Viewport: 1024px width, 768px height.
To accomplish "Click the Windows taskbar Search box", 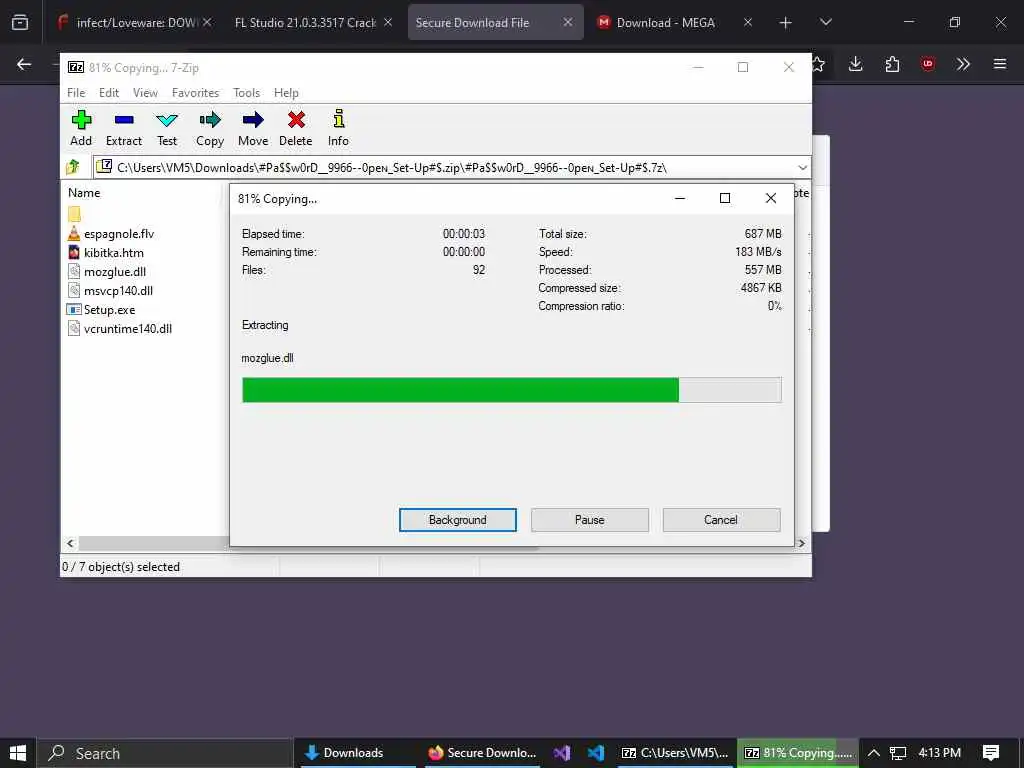I will click(165, 753).
